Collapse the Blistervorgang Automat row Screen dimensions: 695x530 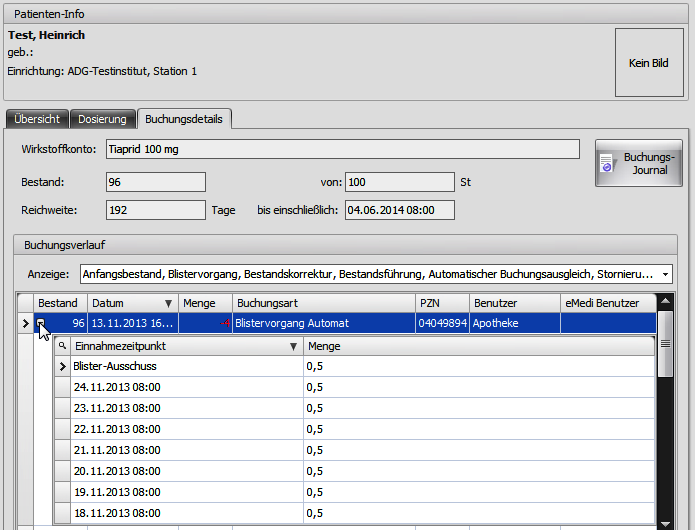tap(40, 323)
